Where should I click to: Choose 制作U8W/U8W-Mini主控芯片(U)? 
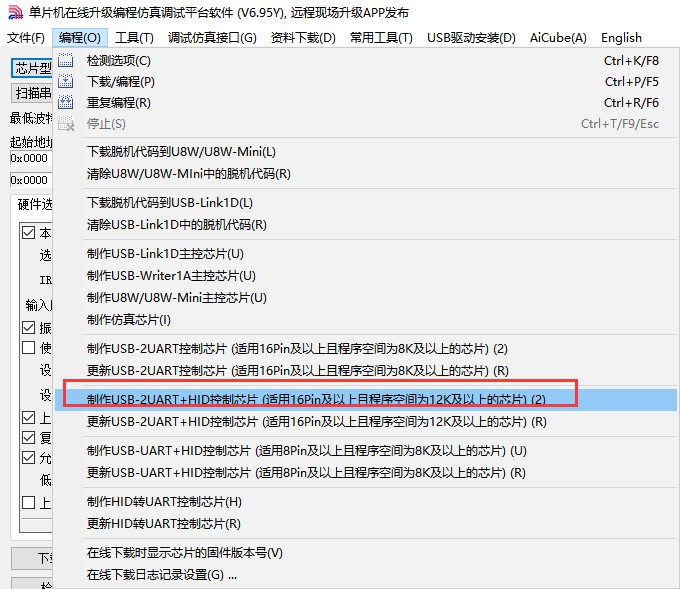pos(366,298)
